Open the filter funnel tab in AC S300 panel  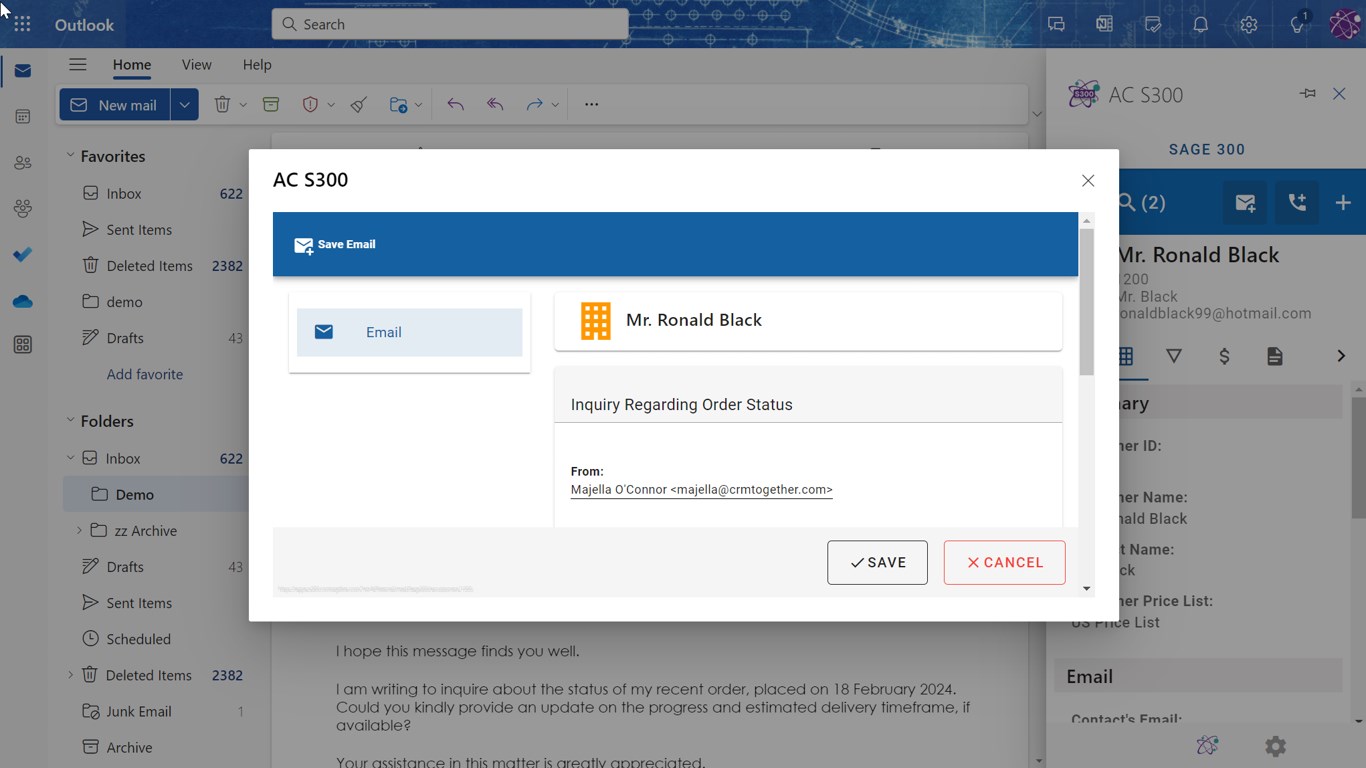pos(1174,356)
